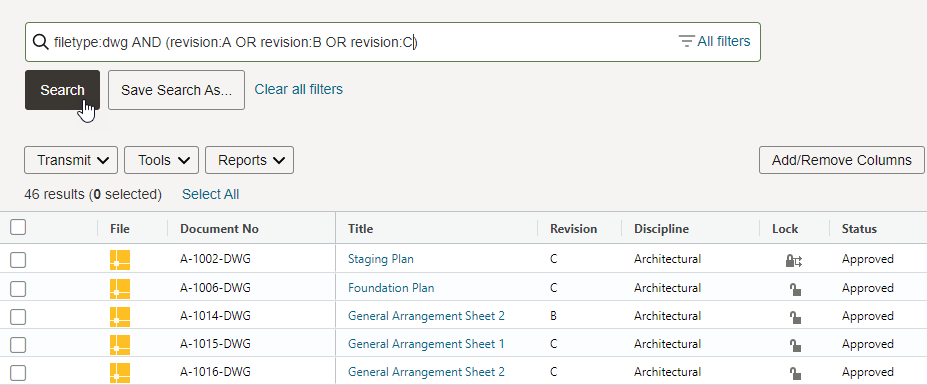Open the Foundation Plan title link

(391, 288)
